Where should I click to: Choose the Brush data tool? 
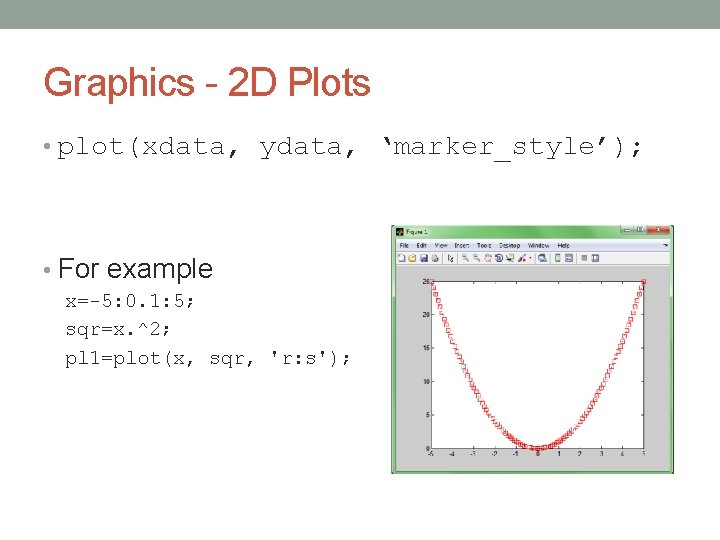[522, 258]
